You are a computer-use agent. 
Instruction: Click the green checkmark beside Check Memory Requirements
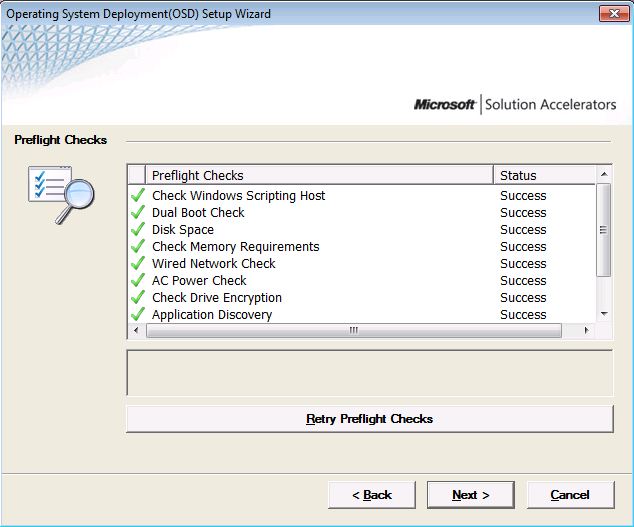tap(138, 246)
